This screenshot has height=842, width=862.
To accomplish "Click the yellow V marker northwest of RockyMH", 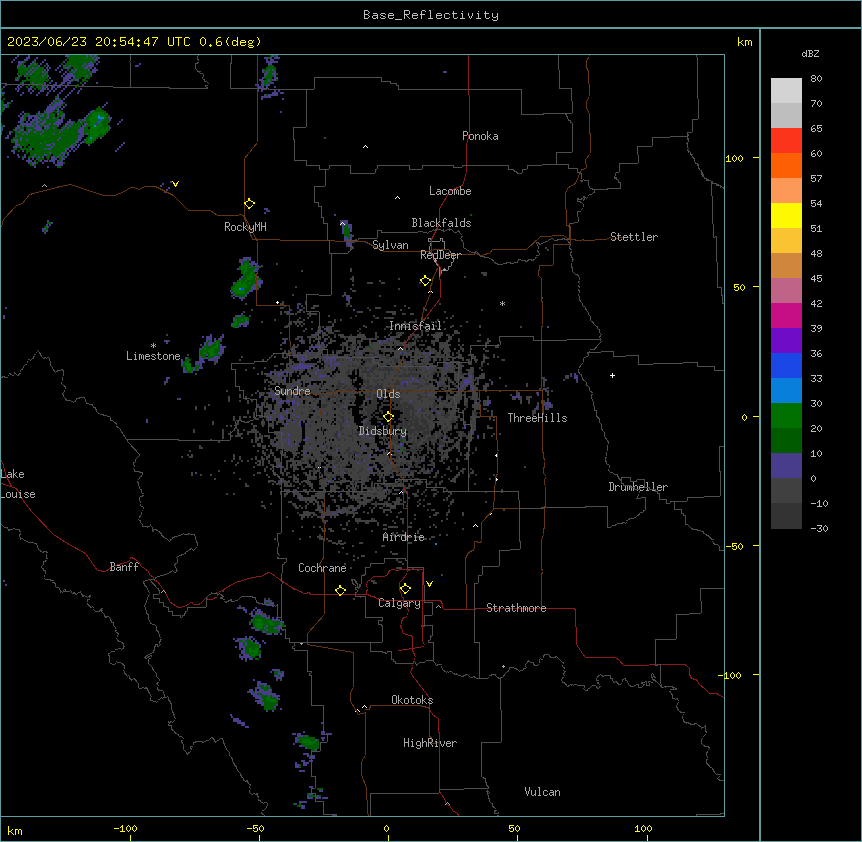I will click(175, 184).
